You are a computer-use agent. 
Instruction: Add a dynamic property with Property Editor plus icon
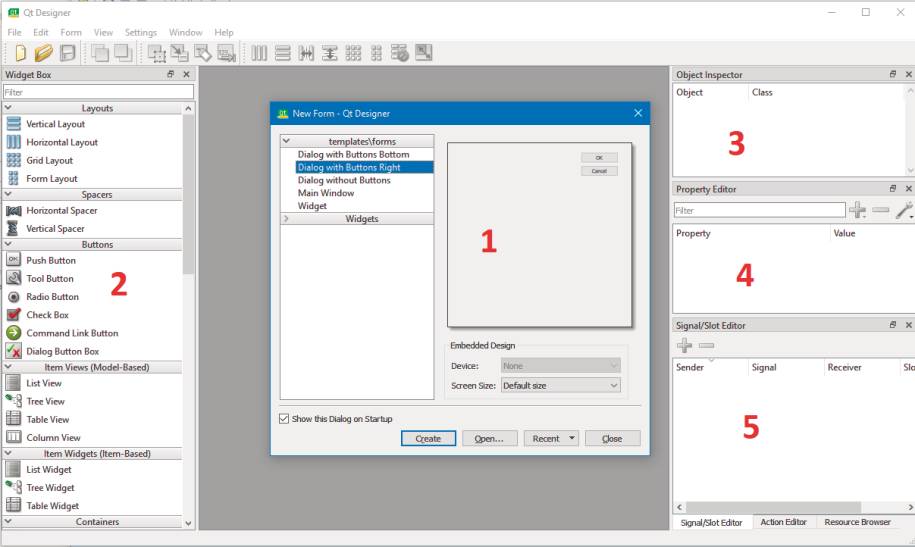(x=857, y=210)
